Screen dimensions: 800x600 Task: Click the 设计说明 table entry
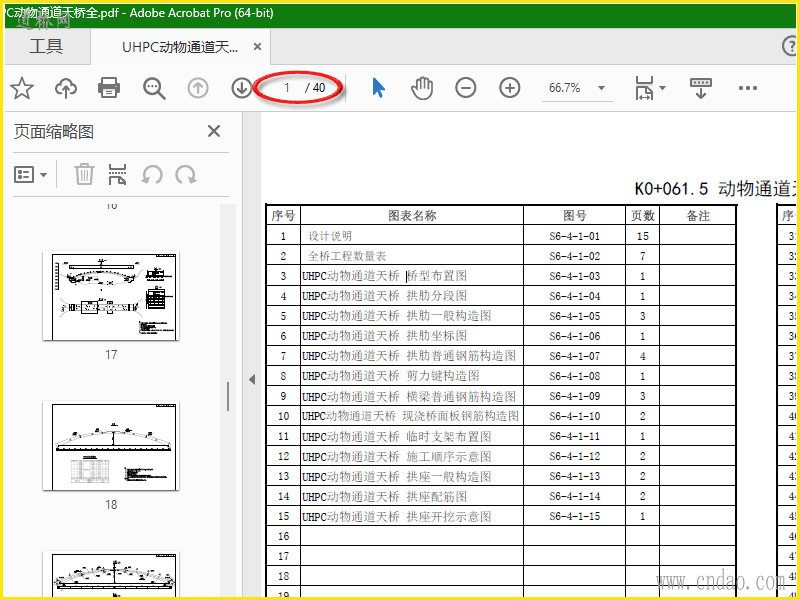coord(330,236)
